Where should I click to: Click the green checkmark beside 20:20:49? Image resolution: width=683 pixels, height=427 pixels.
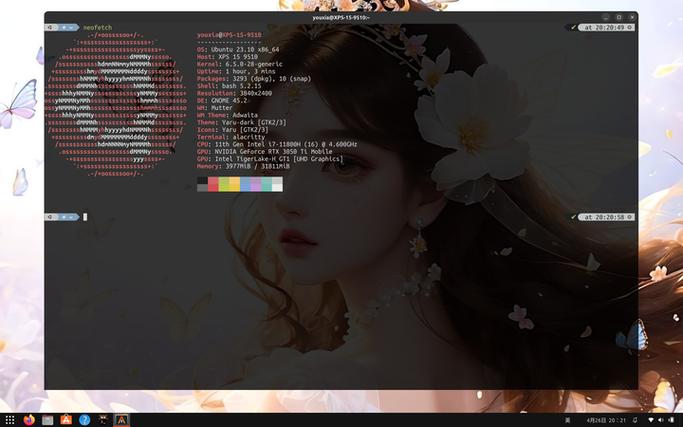click(x=574, y=27)
